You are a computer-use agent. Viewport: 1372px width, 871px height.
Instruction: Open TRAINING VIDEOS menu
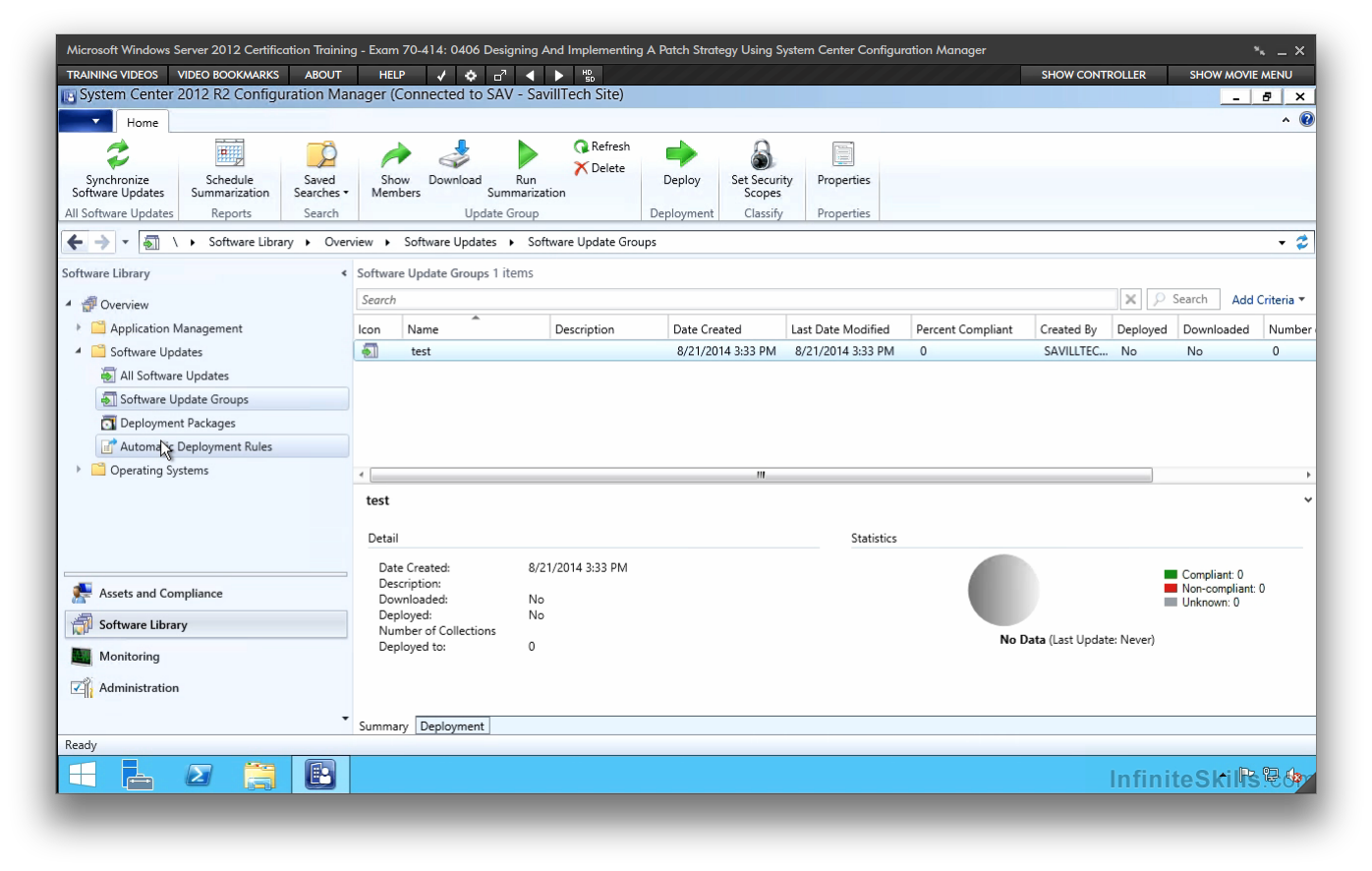[x=112, y=75]
